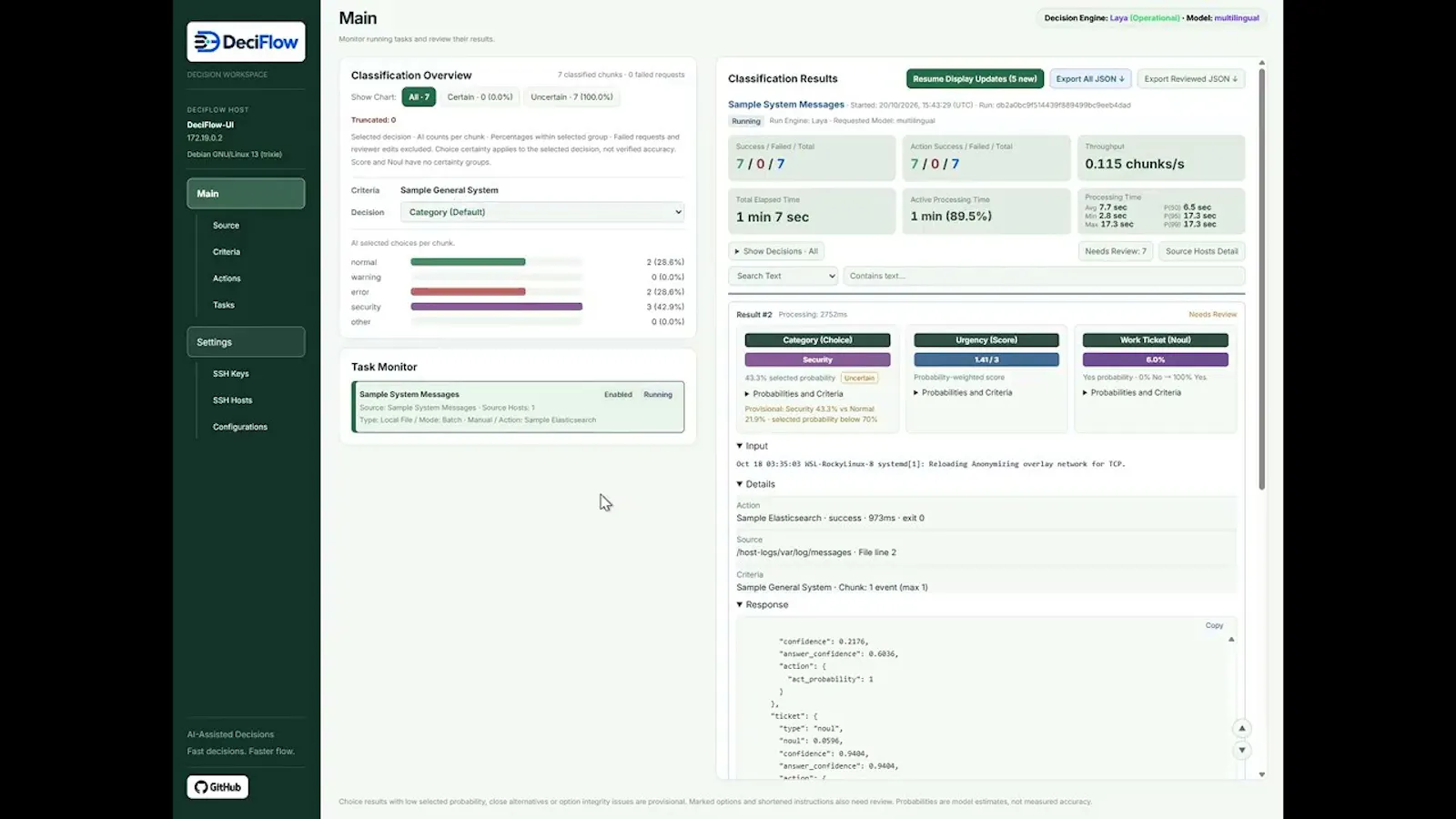This screenshot has height=819, width=1456.
Task: Resume Display Updates (5 new)
Action: coord(975,79)
